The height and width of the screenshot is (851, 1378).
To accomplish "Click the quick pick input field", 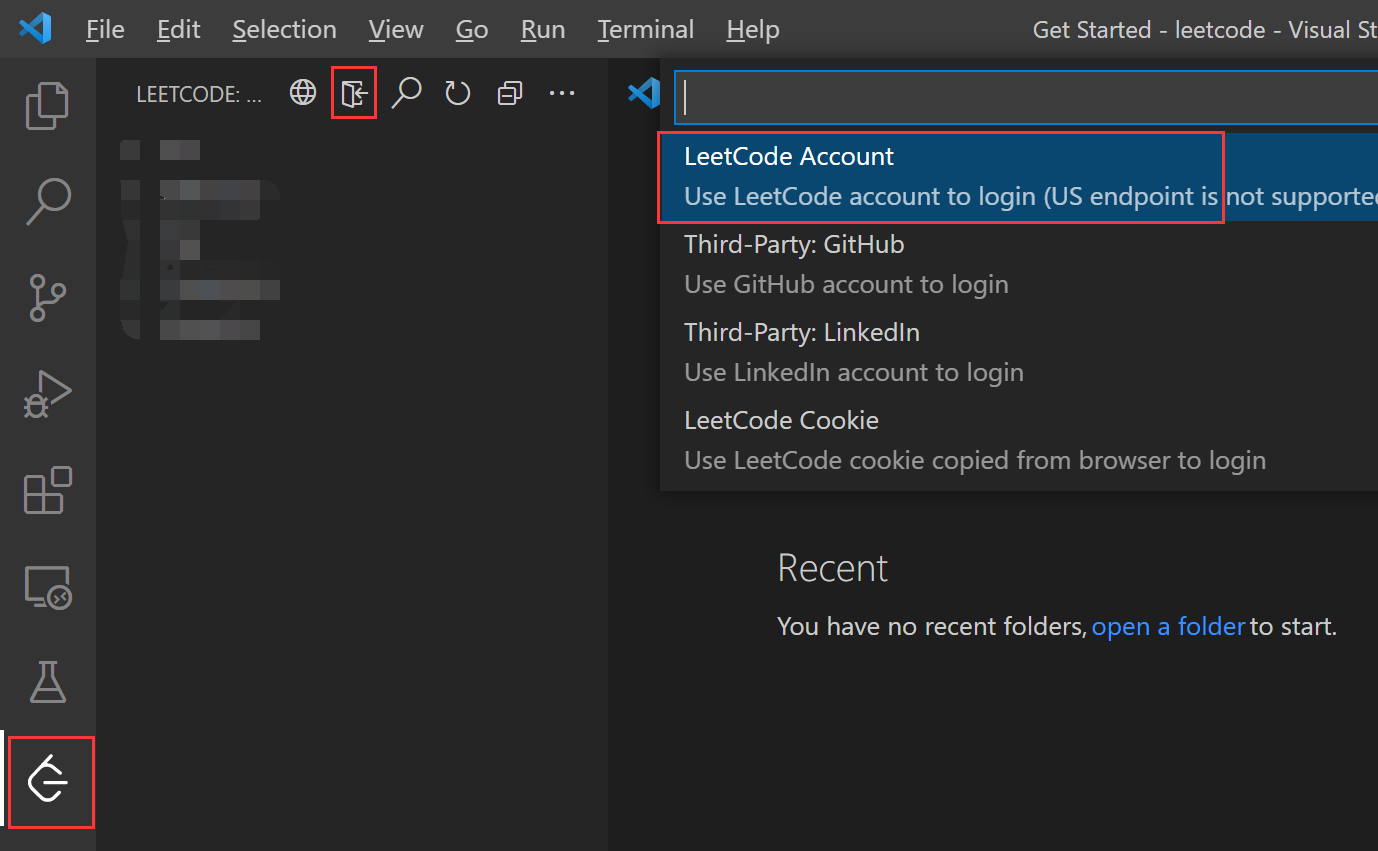I will coord(1026,97).
